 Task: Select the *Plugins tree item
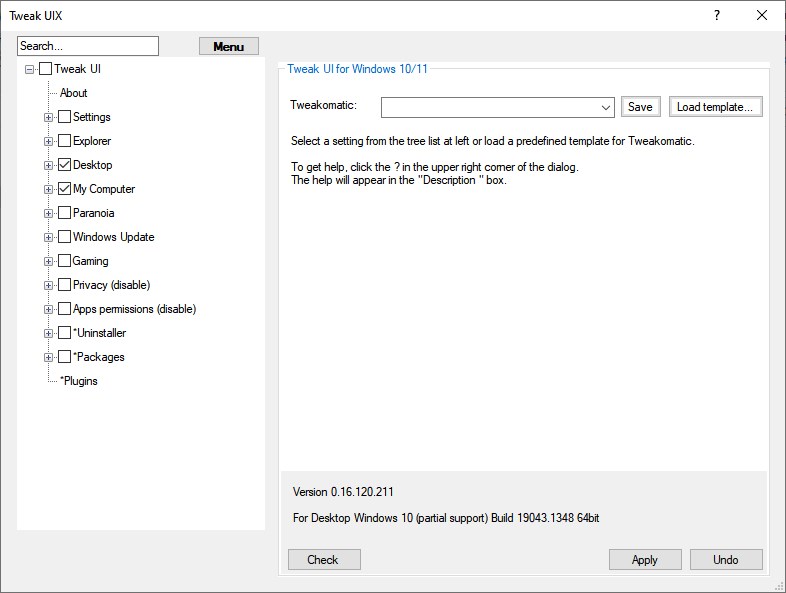[x=79, y=381]
